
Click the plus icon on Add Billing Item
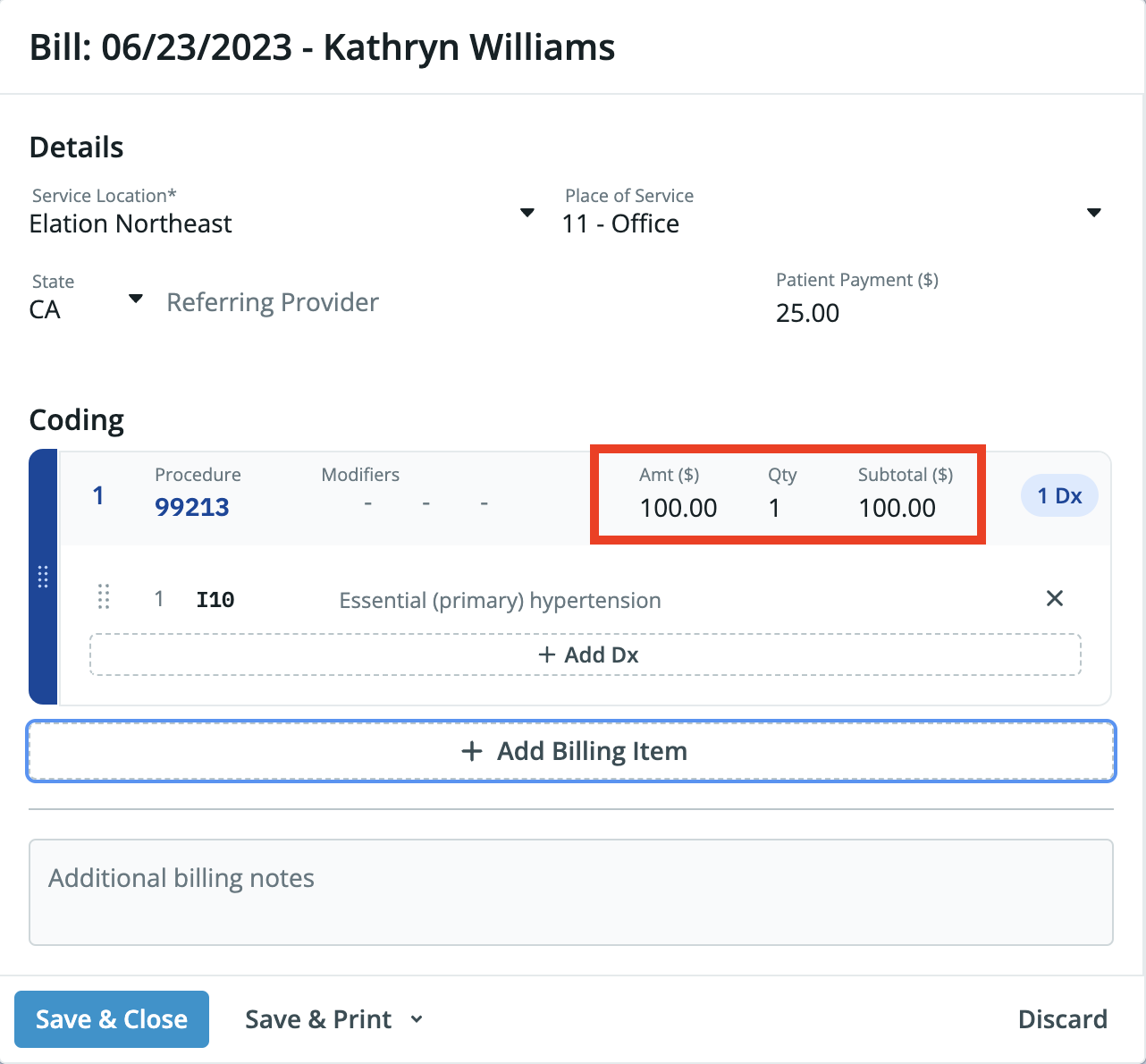[x=471, y=751]
